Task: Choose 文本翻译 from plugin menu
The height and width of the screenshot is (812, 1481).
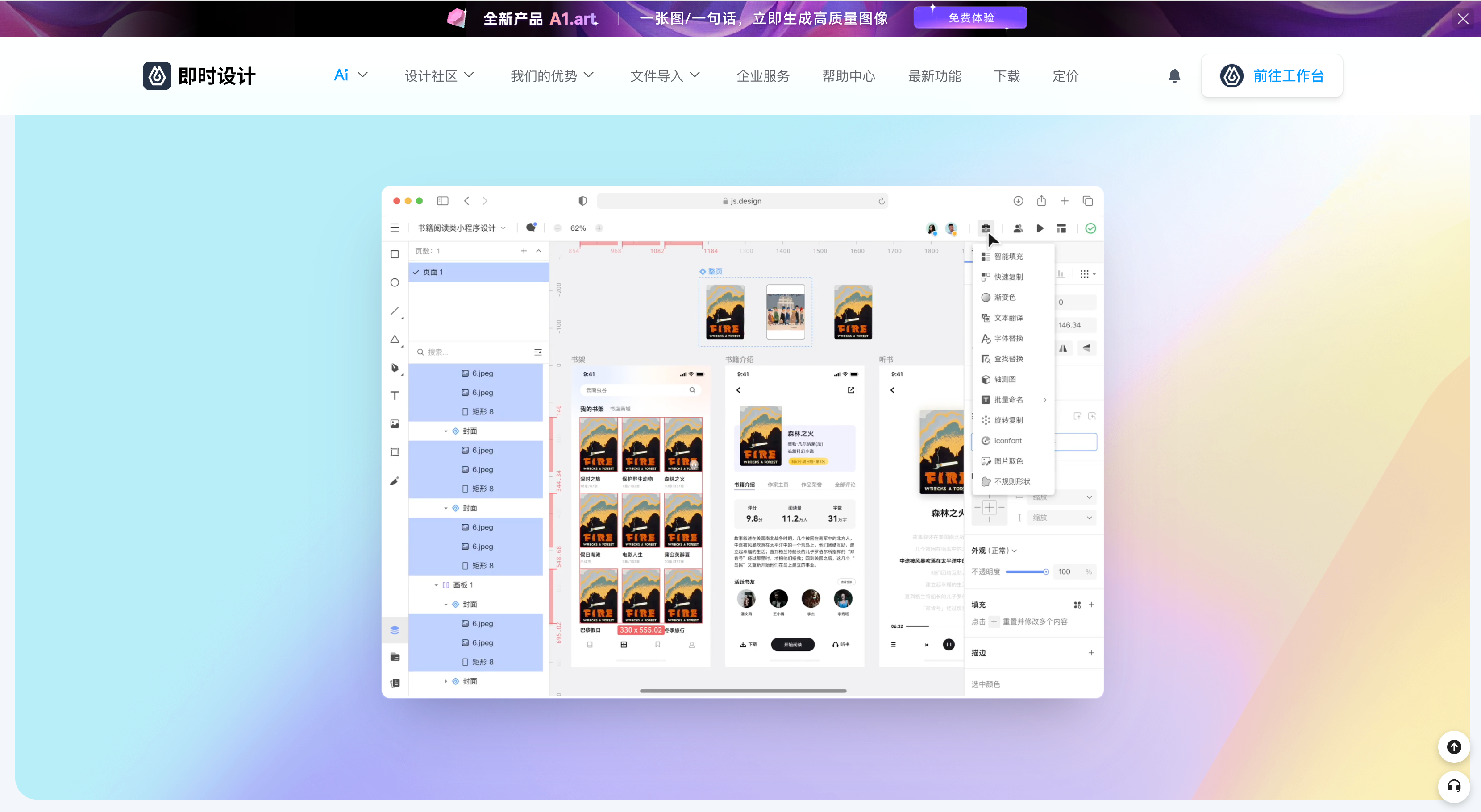Action: 1013,318
